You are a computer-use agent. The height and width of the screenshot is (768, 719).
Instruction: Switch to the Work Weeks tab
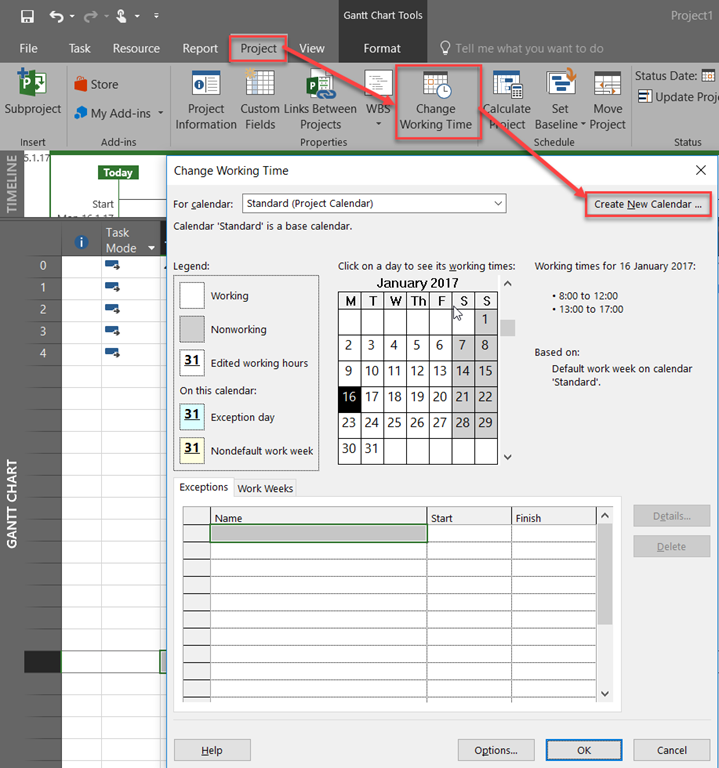[265, 488]
